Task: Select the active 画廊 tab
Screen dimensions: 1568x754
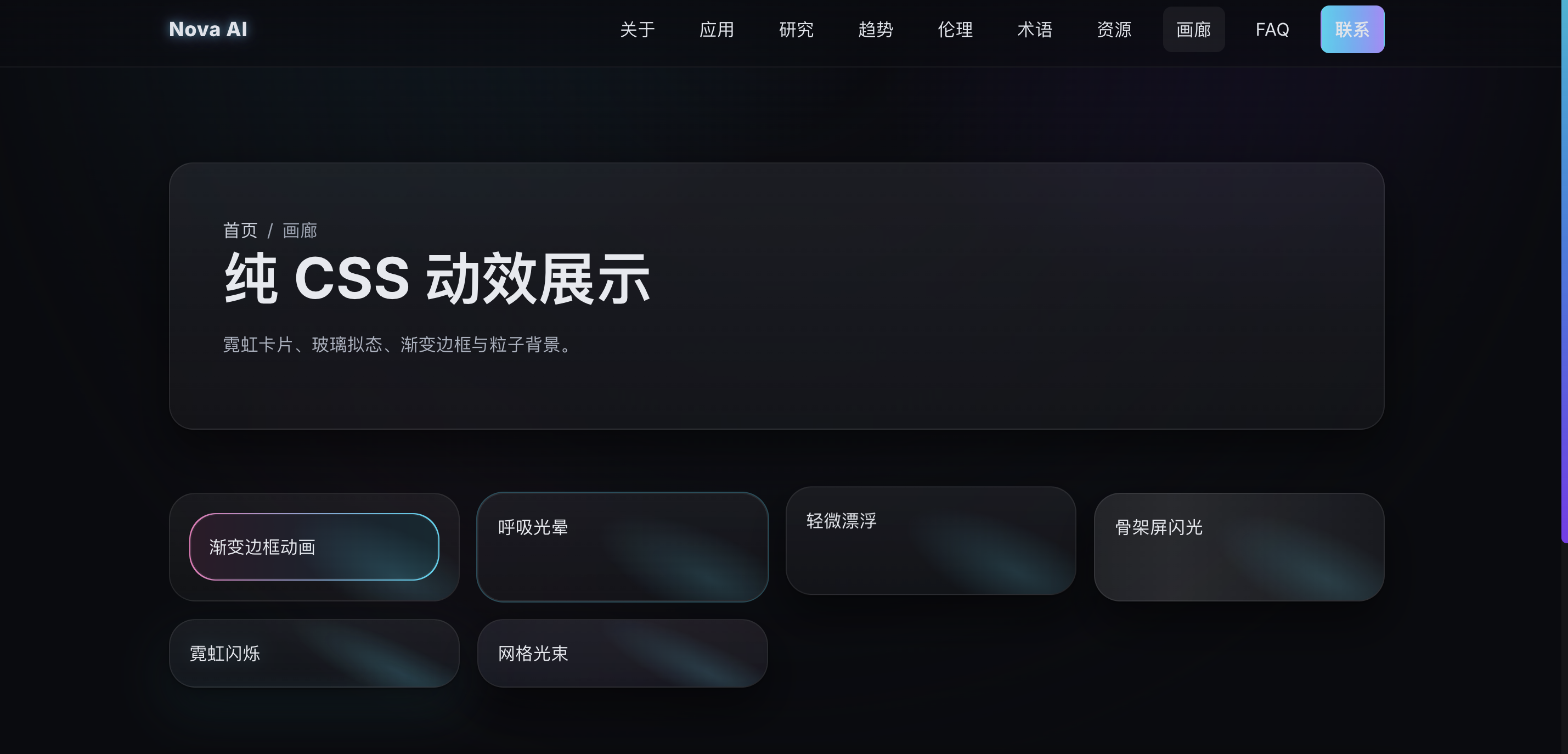Action: coord(1194,29)
